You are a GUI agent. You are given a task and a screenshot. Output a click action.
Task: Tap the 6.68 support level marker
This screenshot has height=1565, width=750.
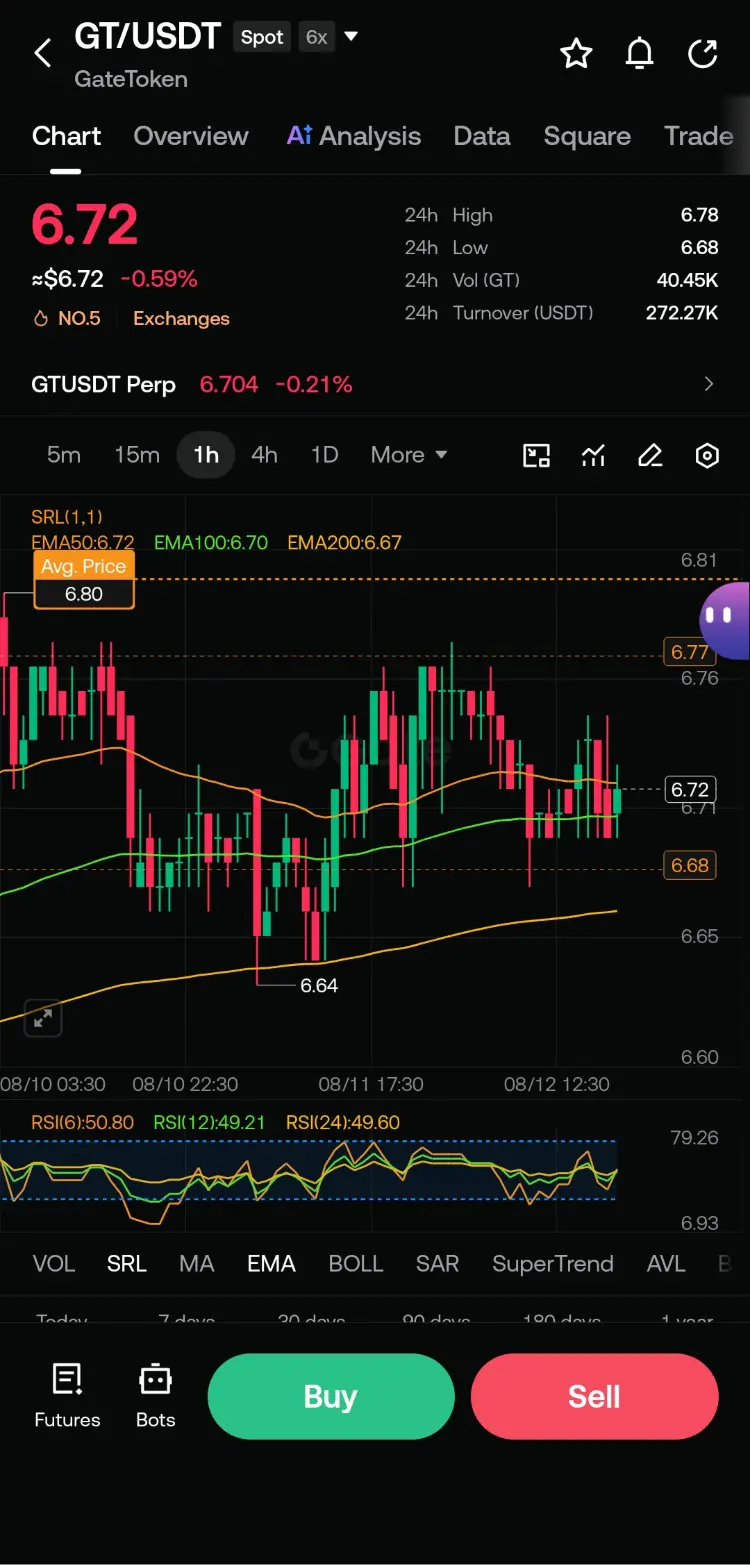(690, 865)
